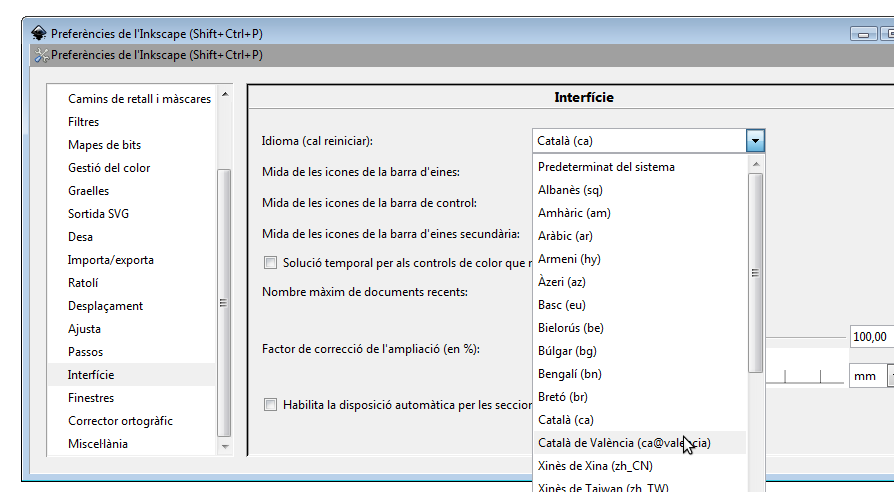Pick Bretó (br) in language list
Viewport: 894px width, 492px height.
640,397
